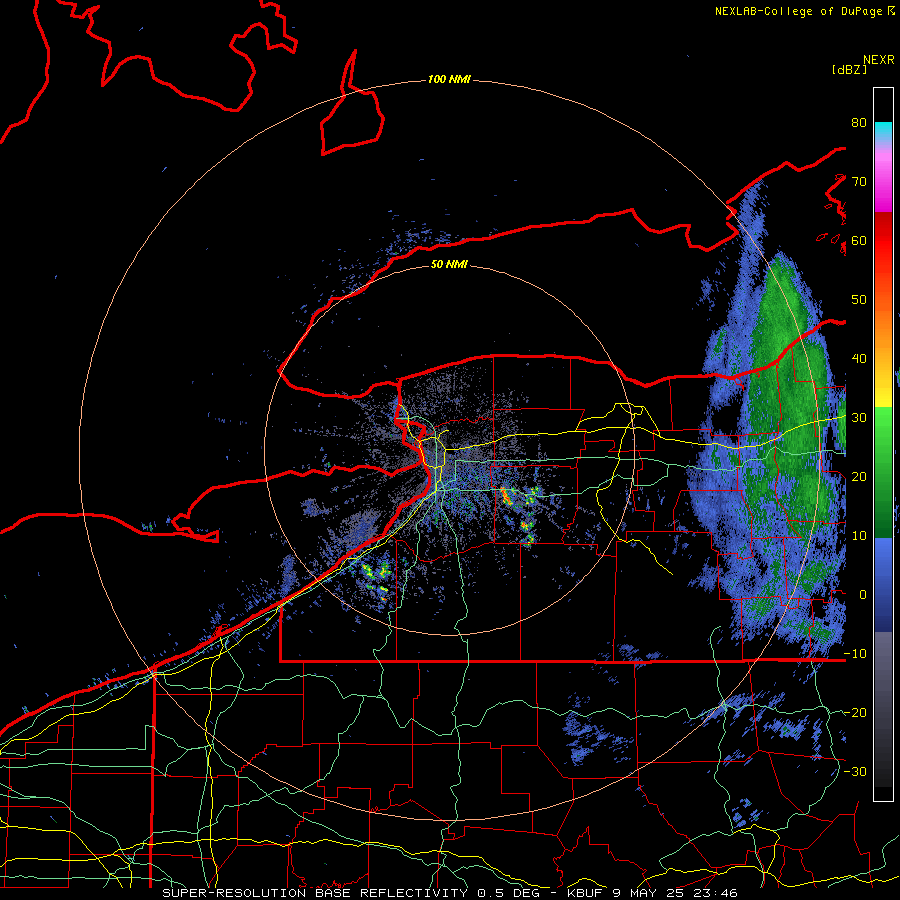Click the 100 NMI range ring label
The width and height of the screenshot is (900, 900).
(449, 79)
